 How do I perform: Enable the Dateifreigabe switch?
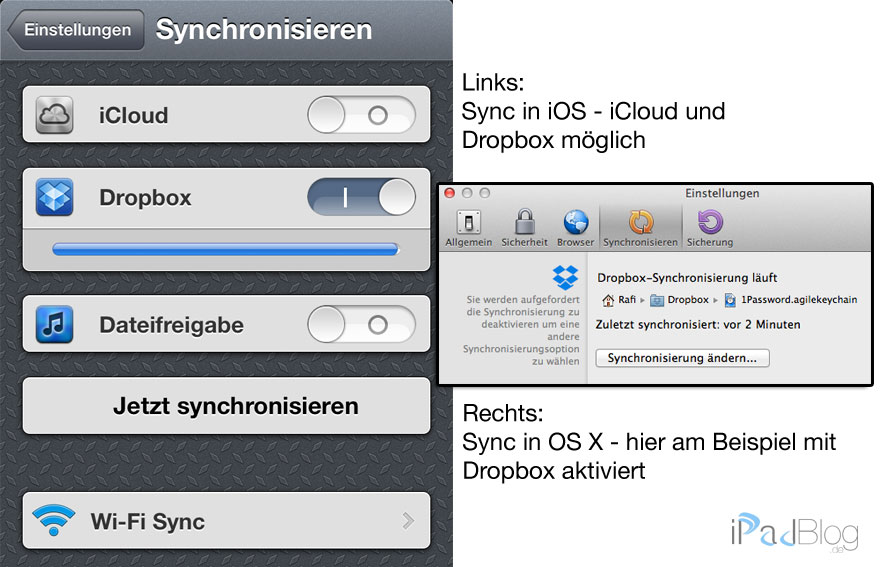360,325
